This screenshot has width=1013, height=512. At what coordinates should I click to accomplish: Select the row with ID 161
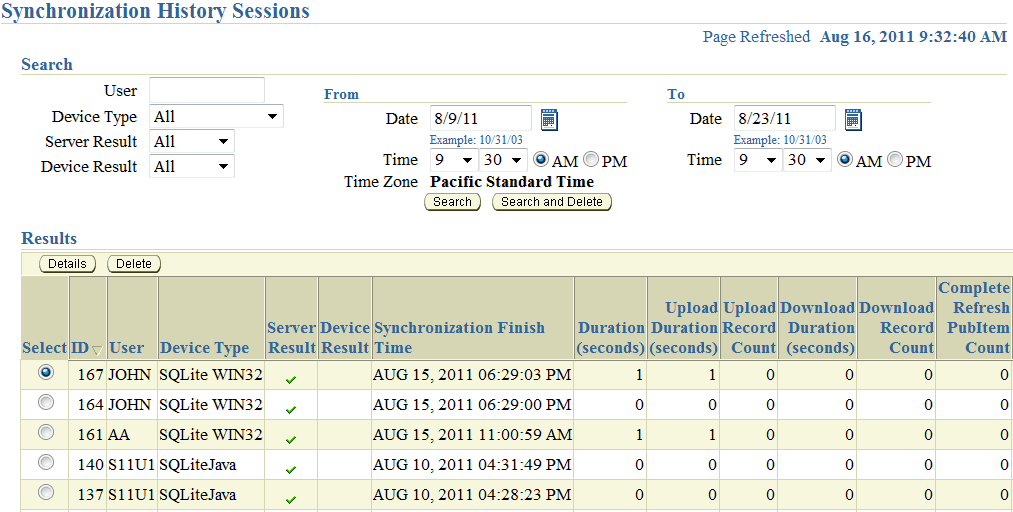[x=46, y=432]
